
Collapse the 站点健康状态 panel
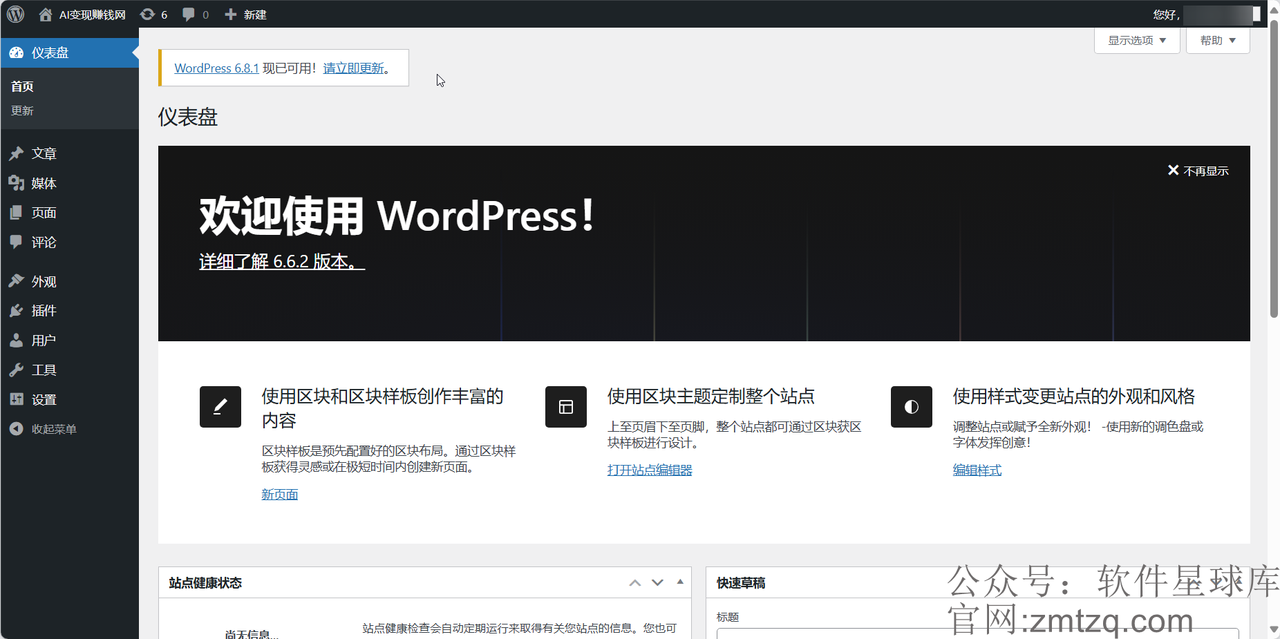coord(680,582)
